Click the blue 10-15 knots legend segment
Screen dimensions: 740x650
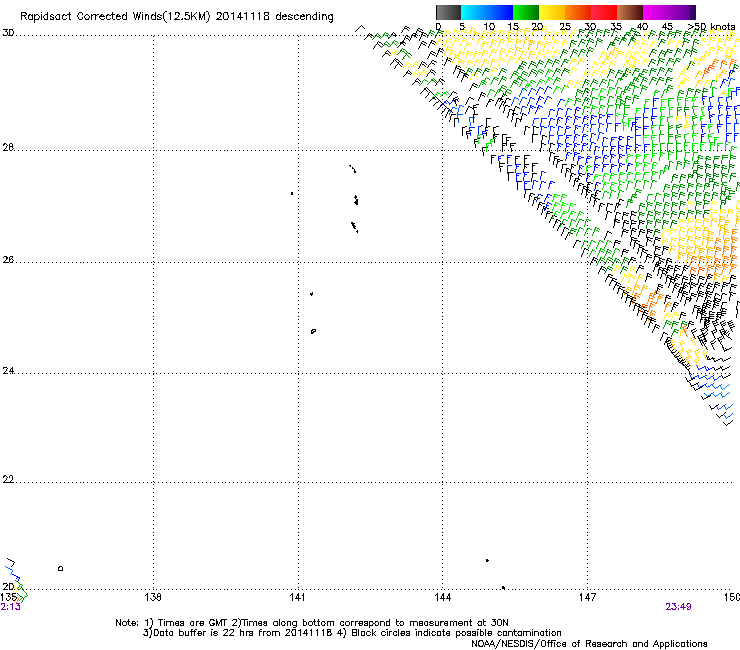500,12
